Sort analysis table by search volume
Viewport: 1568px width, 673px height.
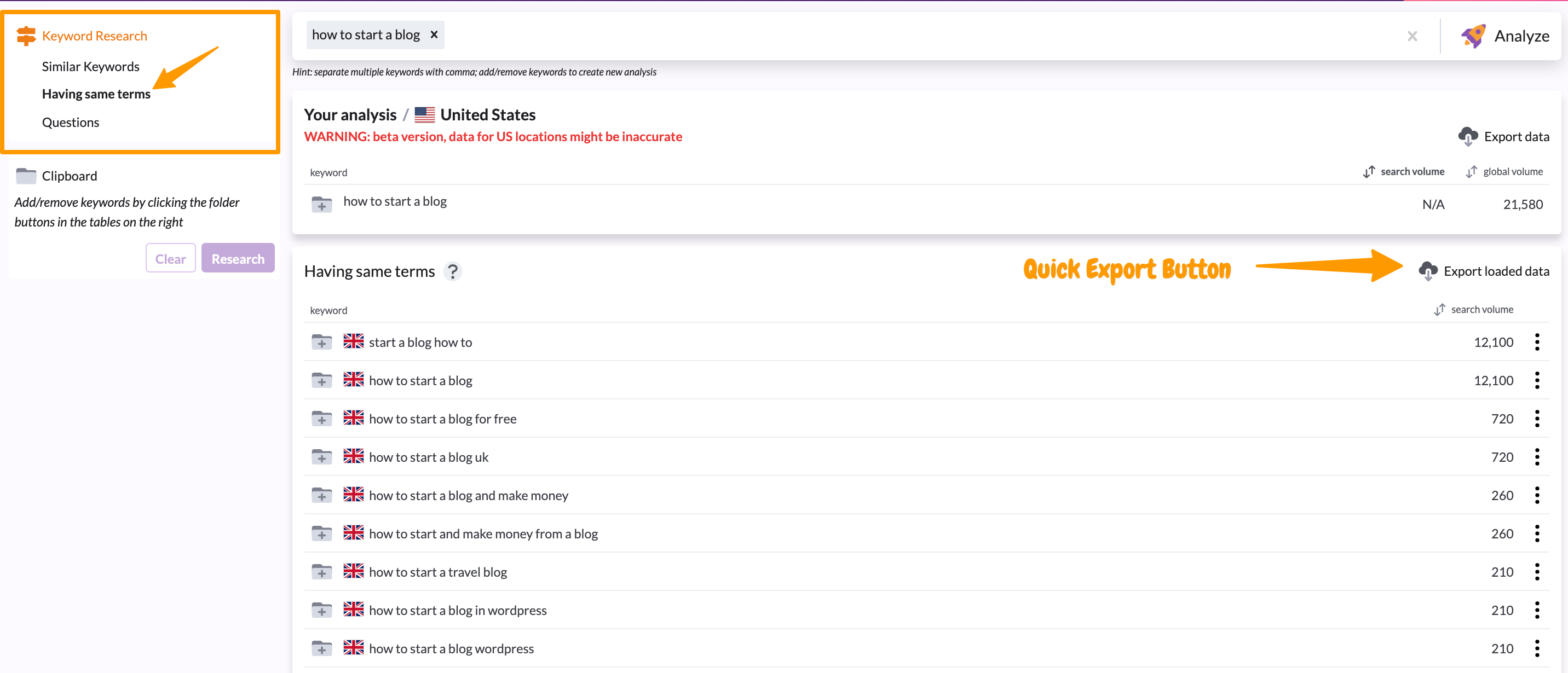[1403, 172]
